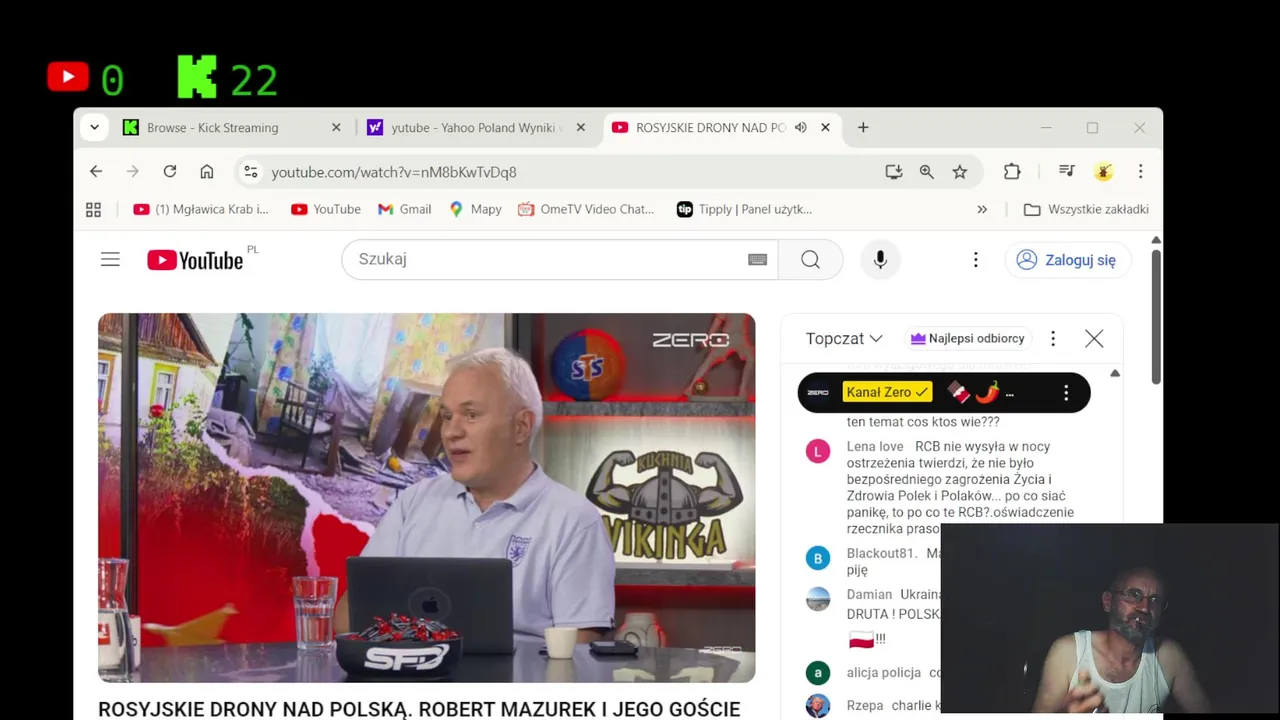Open the Wszystkie zakładki folder
Screen dimensions: 1280x720
1086,210
